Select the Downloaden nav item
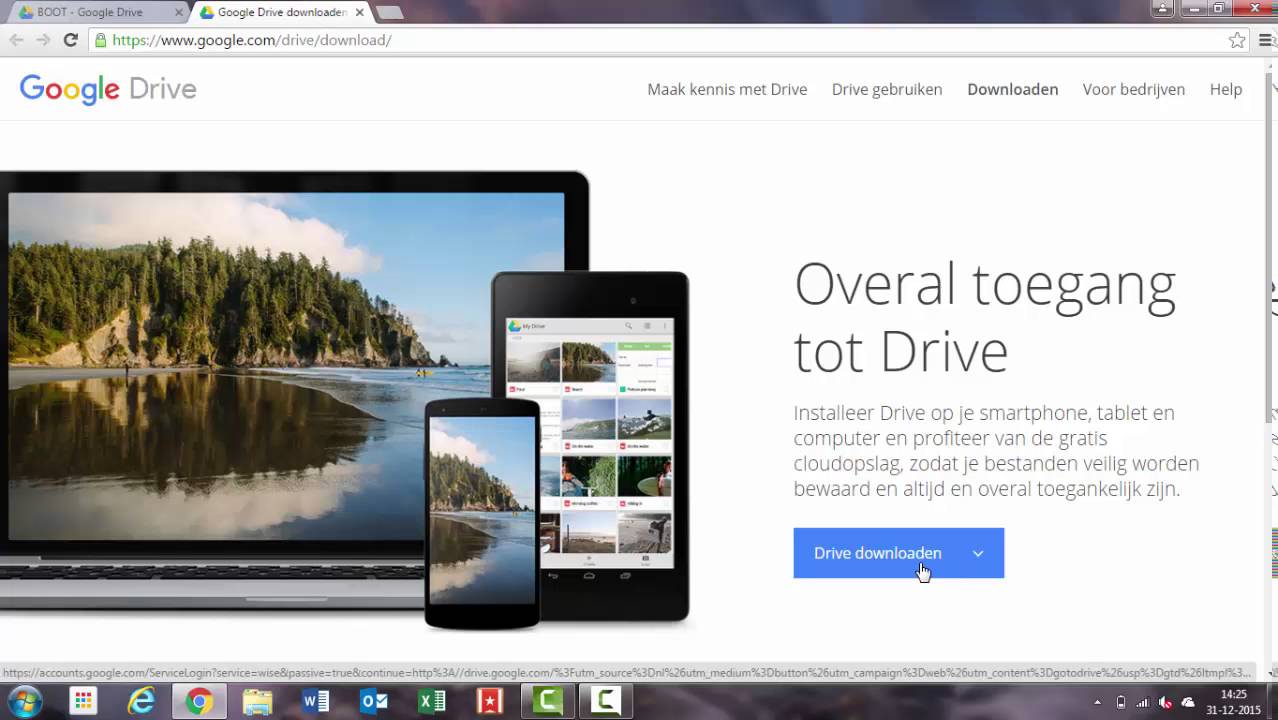Image resolution: width=1278 pixels, height=720 pixels. click(1012, 89)
